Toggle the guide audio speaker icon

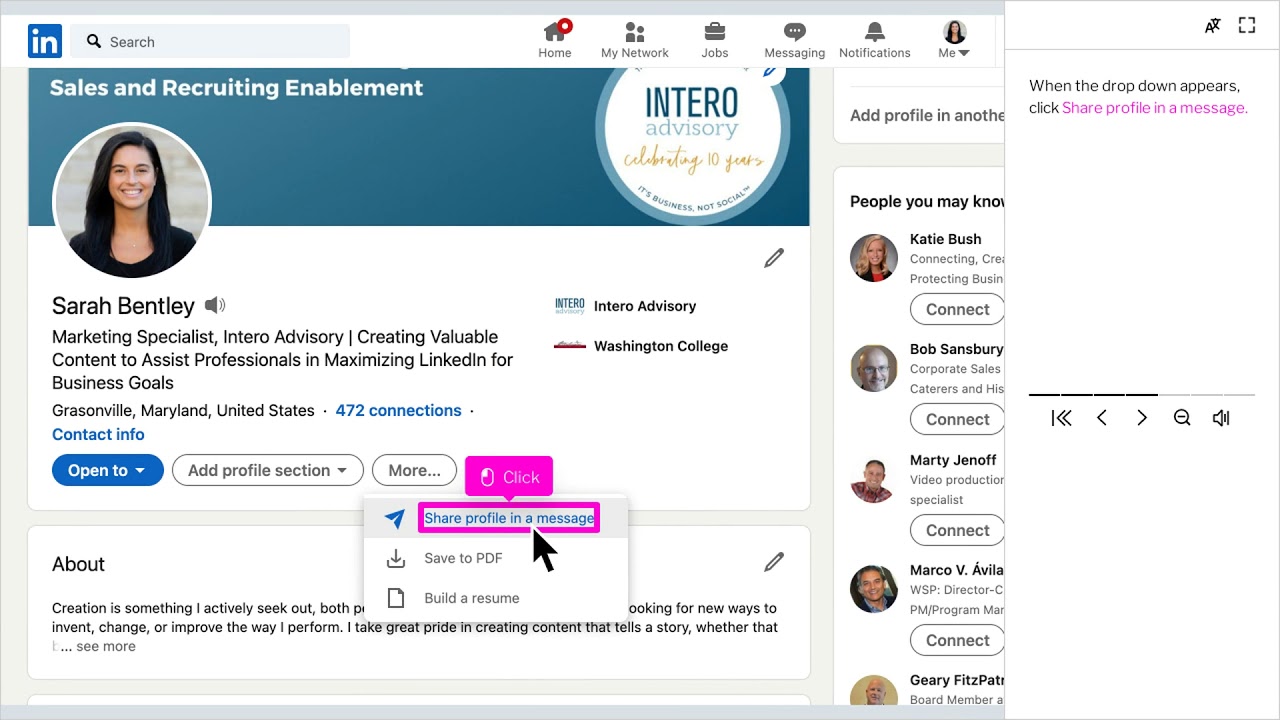pos(1221,418)
